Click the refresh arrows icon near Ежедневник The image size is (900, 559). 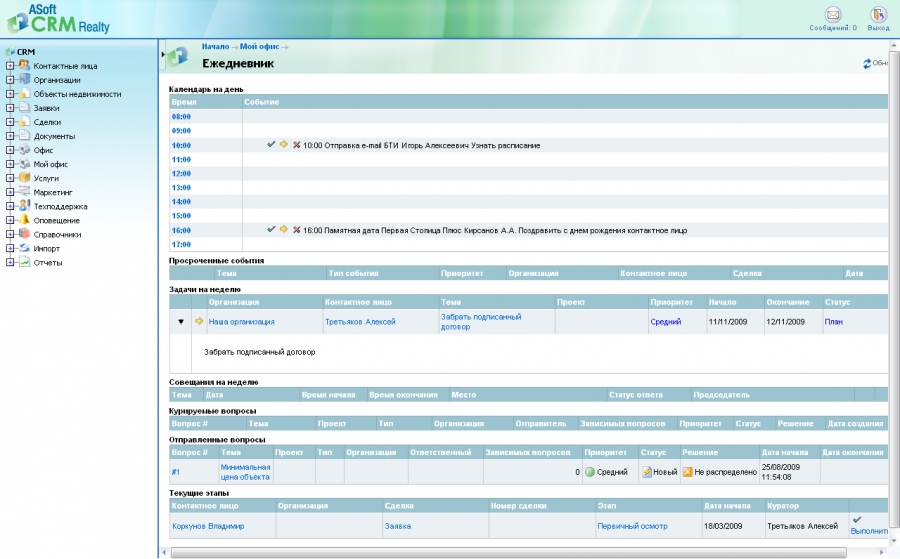(867, 64)
